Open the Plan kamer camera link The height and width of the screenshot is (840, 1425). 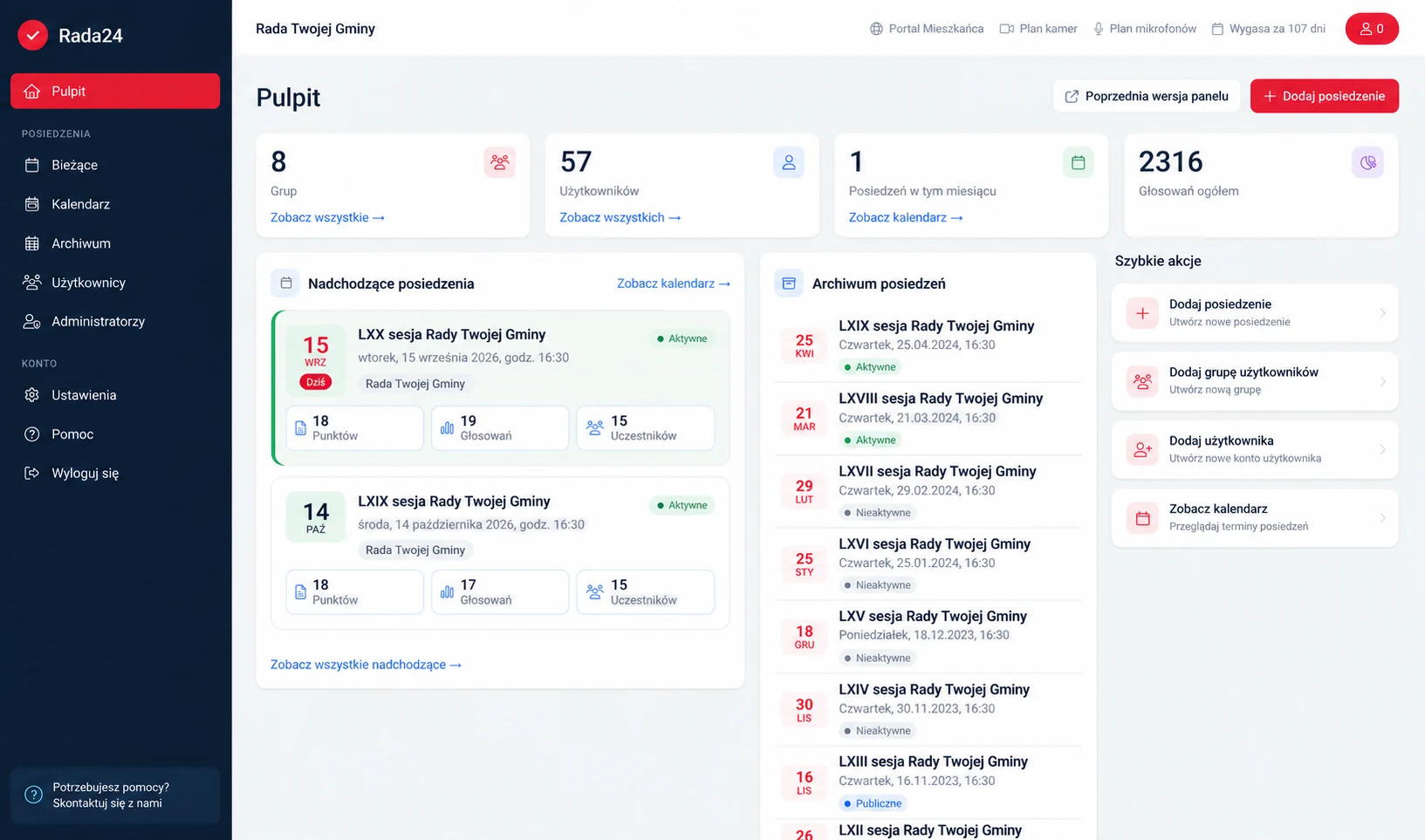(x=1038, y=29)
